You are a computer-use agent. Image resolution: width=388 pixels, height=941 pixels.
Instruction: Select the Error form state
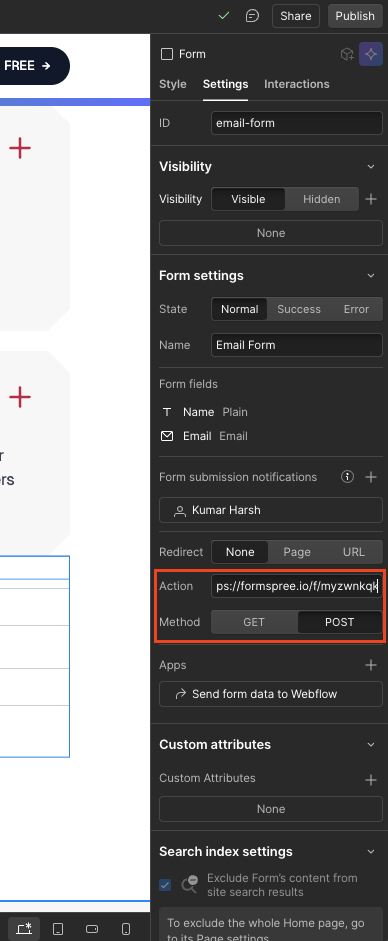[356, 309]
